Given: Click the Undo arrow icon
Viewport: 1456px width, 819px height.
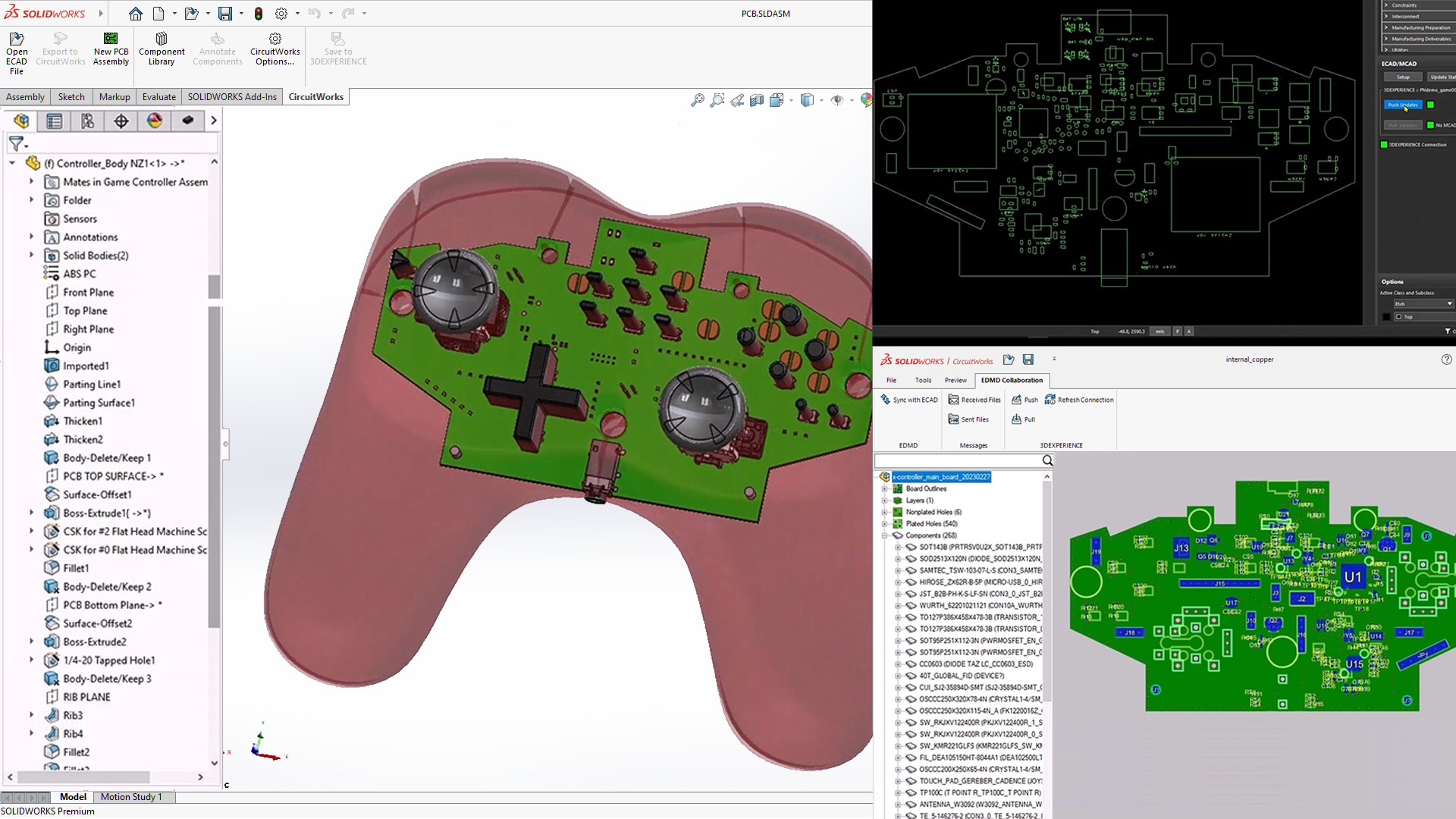Looking at the screenshot, I should point(314,14).
